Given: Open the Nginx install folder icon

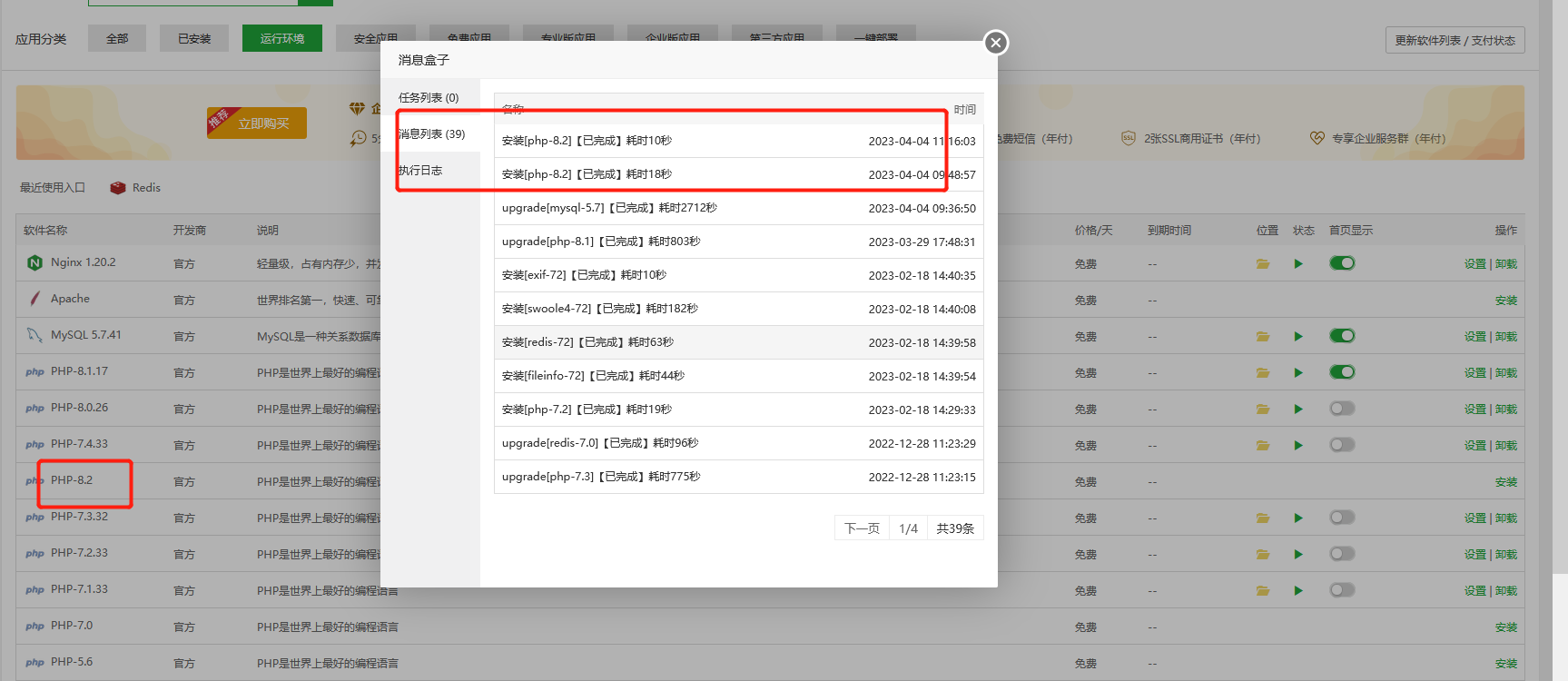Looking at the screenshot, I should (1263, 263).
